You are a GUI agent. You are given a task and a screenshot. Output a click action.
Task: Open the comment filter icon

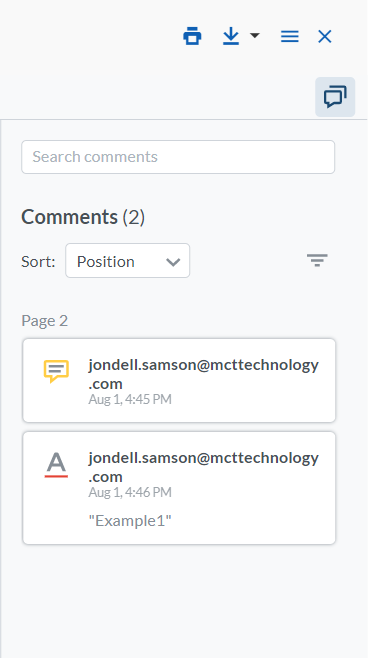coord(317,260)
